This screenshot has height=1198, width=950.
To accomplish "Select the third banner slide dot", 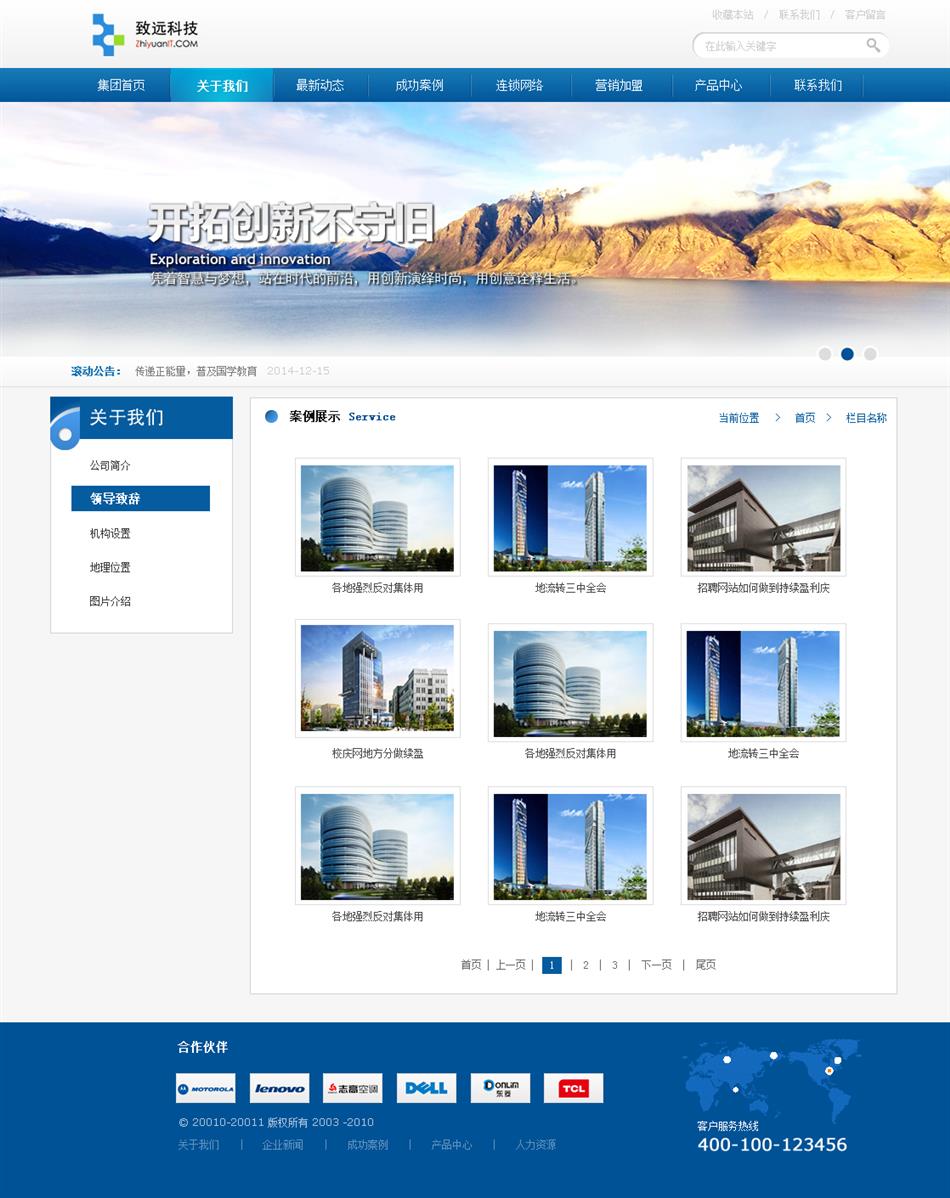I will pos(870,354).
